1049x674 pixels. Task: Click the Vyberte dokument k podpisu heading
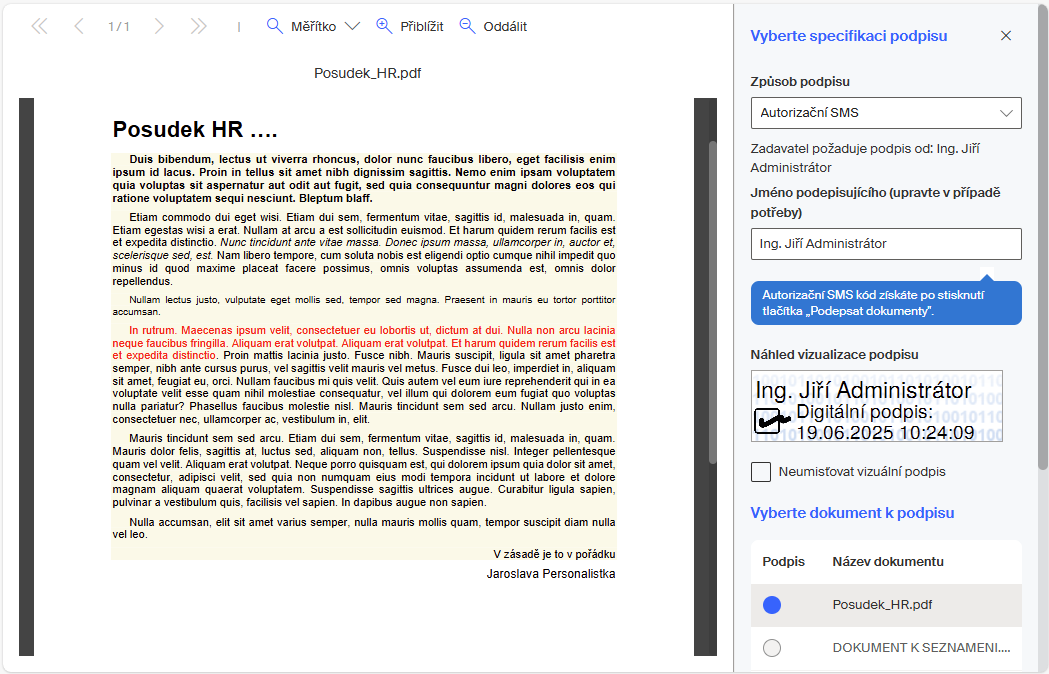coord(852,513)
